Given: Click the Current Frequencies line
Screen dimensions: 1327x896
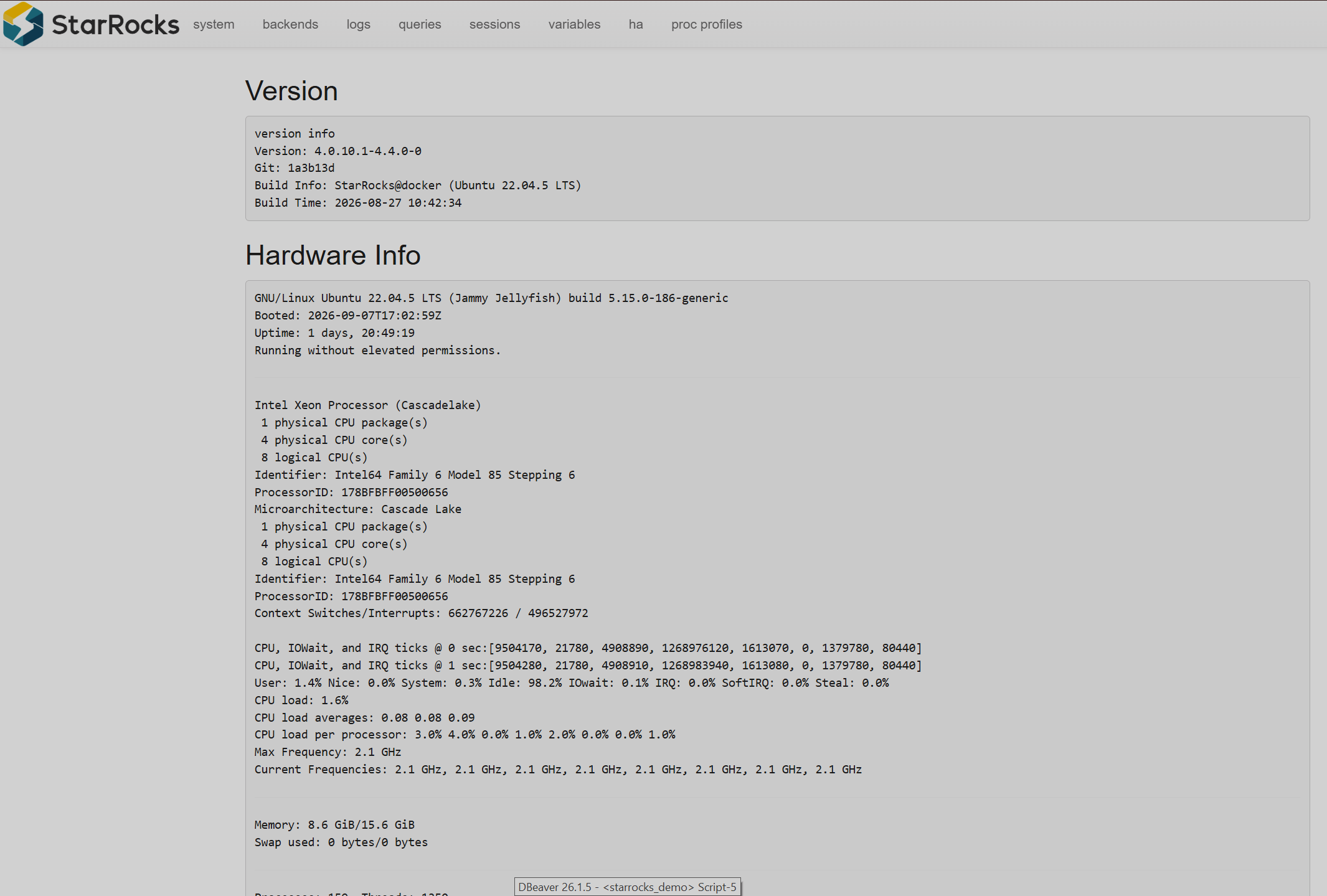Looking at the screenshot, I should point(558,770).
